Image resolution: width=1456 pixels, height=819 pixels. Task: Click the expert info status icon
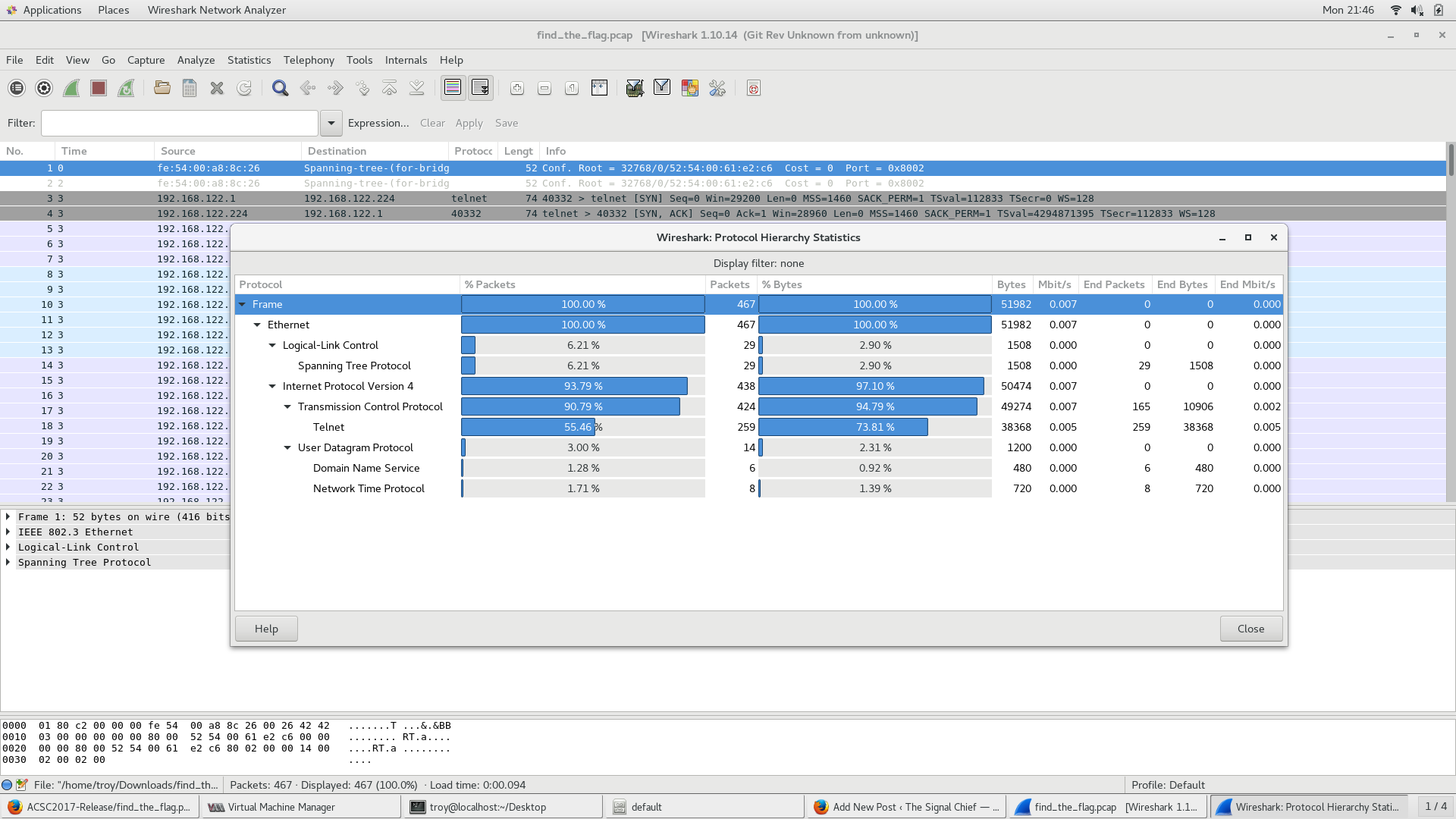tap(7, 785)
